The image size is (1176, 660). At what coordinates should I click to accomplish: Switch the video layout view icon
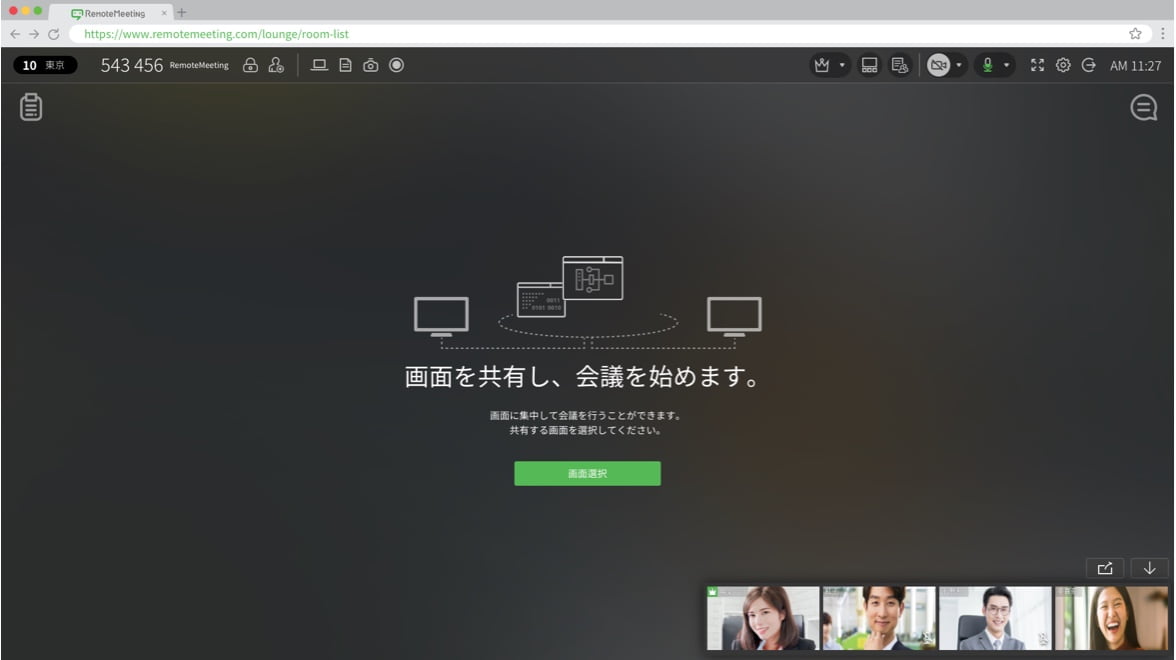(869, 65)
